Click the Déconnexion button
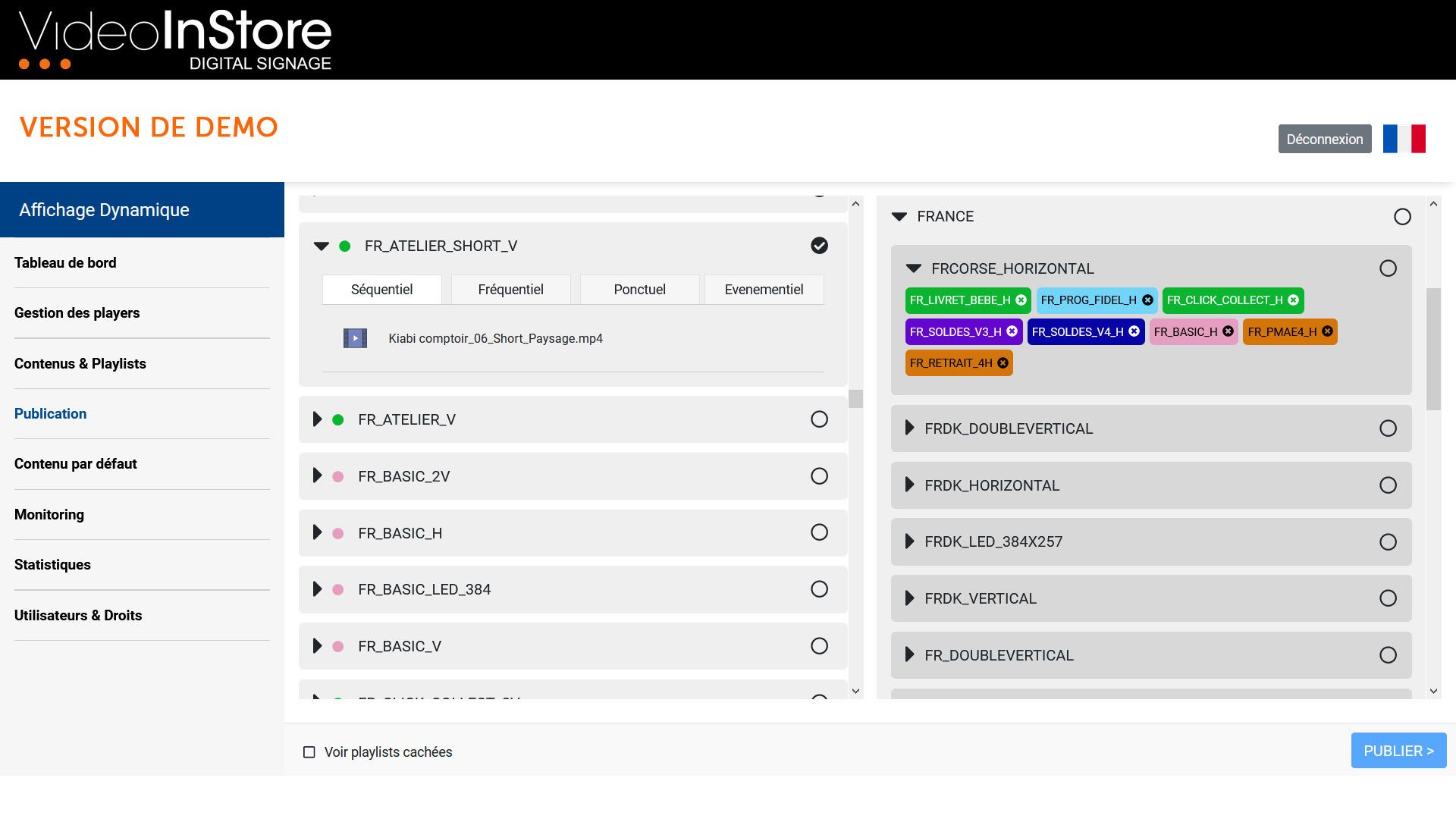1456x819 pixels. pos(1324,139)
